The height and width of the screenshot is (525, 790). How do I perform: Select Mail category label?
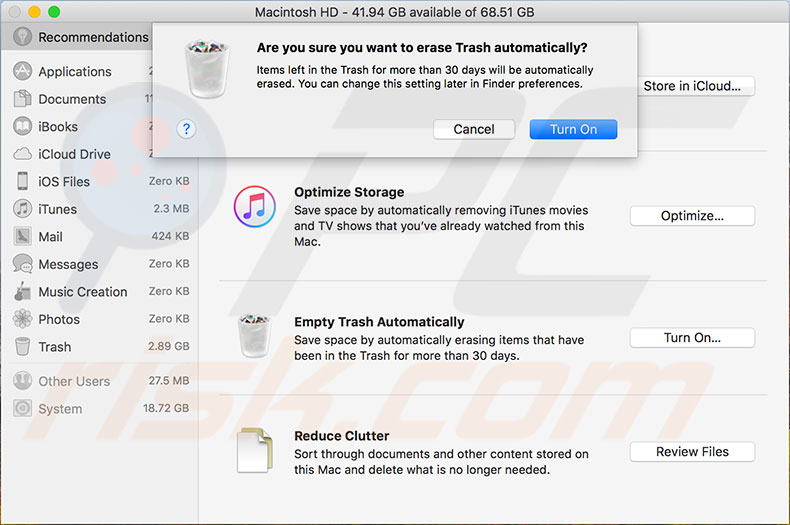pos(50,237)
